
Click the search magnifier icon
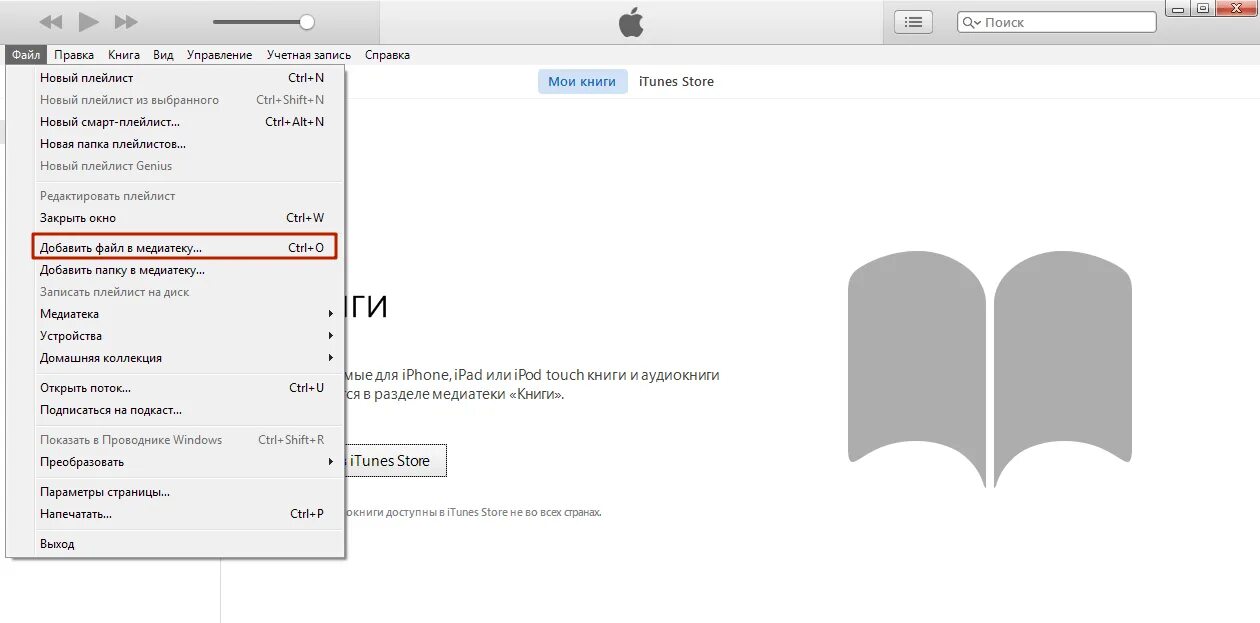(x=972, y=22)
